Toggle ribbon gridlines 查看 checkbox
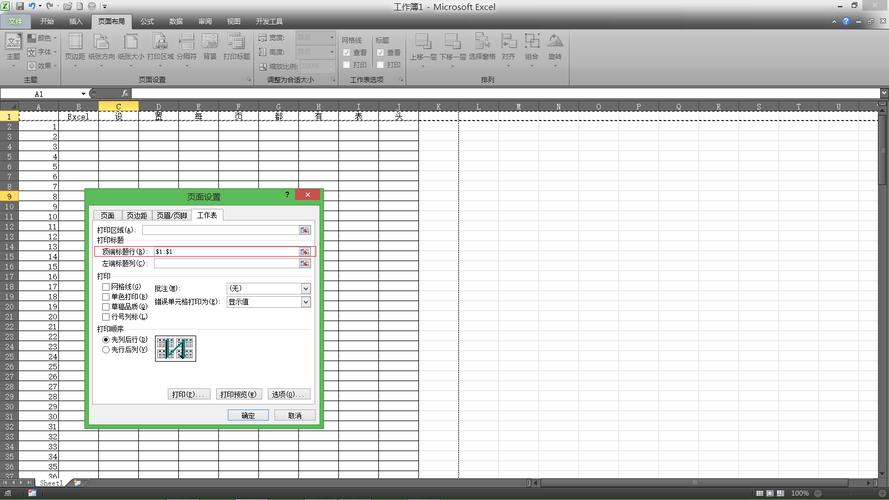 346,52
